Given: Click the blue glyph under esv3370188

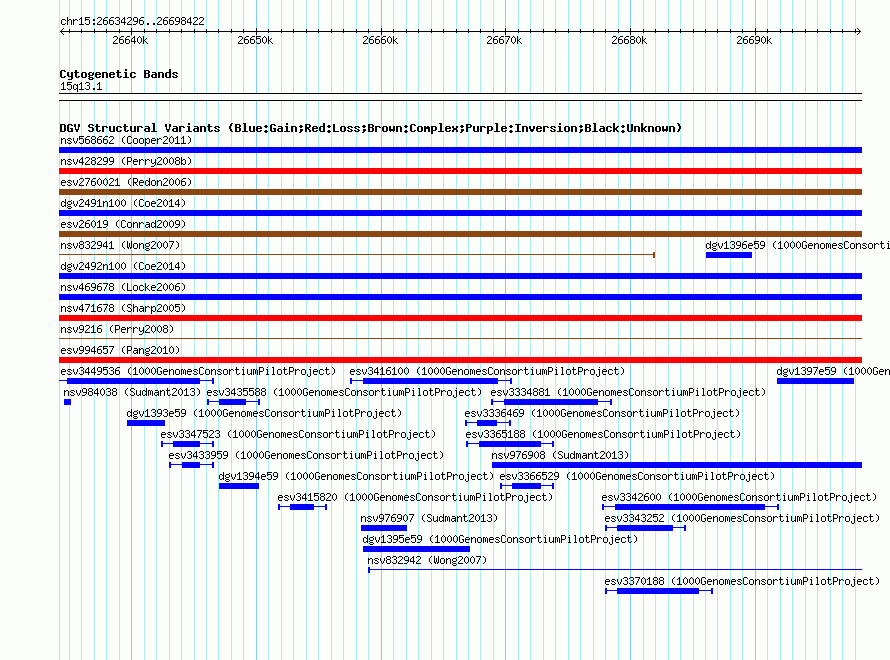Looking at the screenshot, I should coord(658,591).
